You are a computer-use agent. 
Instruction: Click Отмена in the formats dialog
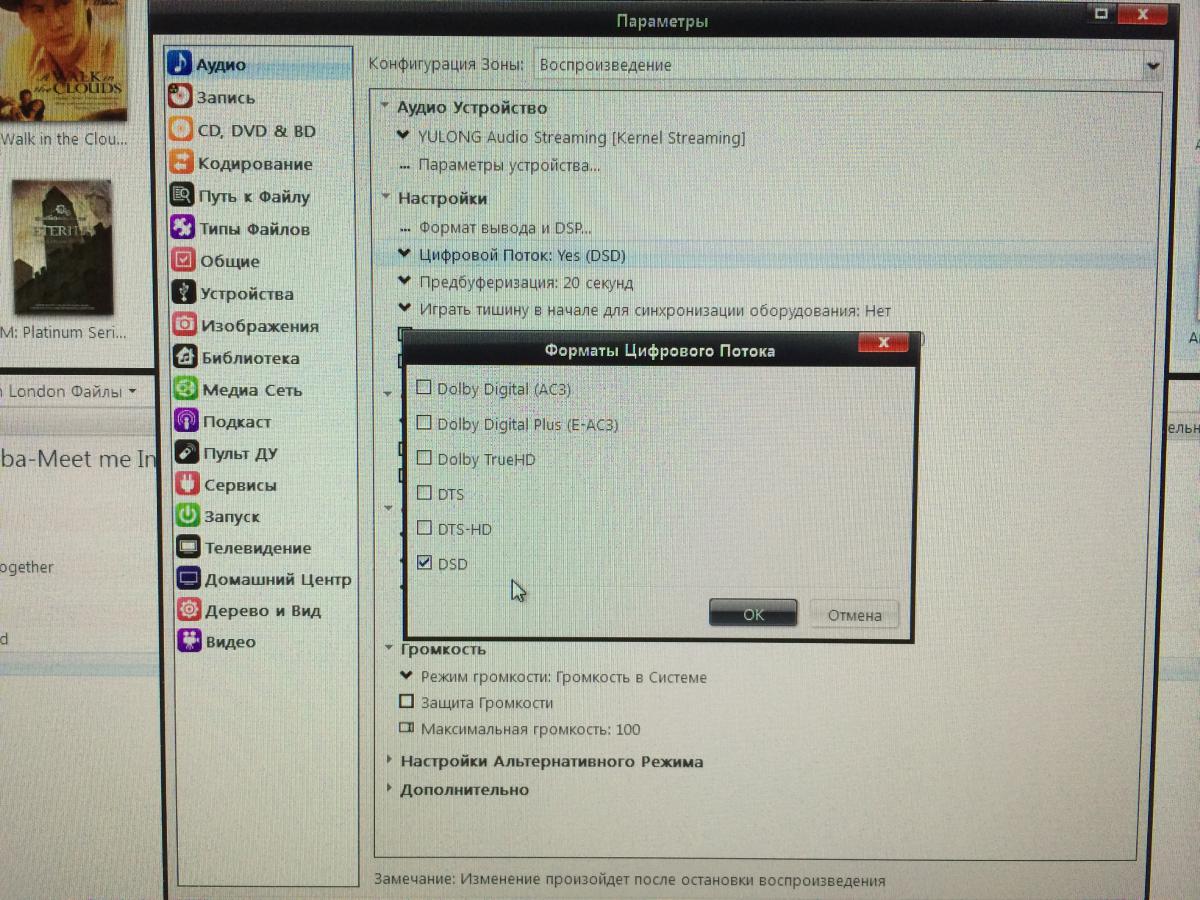coord(855,615)
